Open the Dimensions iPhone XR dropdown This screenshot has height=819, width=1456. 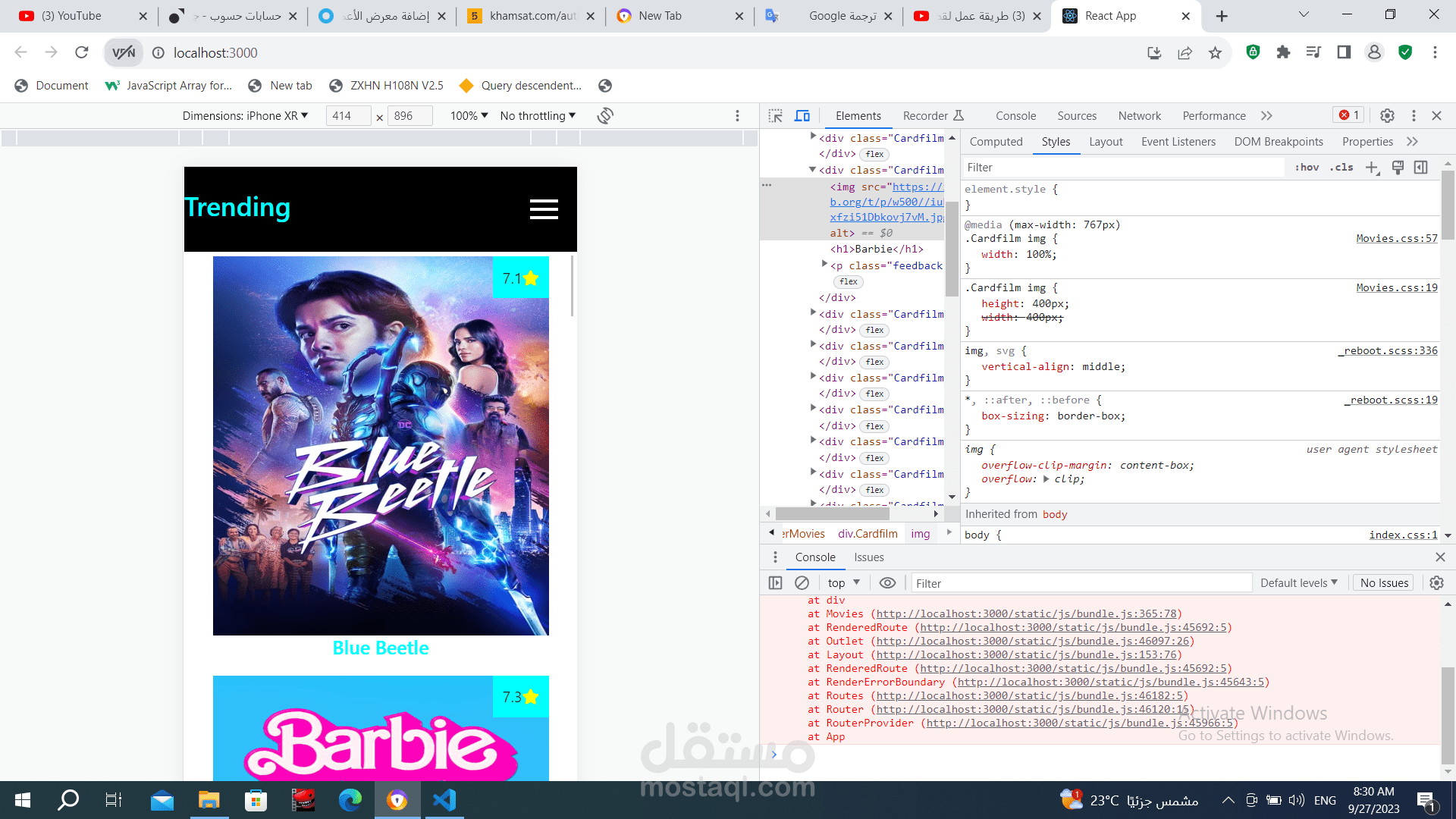coord(245,116)
